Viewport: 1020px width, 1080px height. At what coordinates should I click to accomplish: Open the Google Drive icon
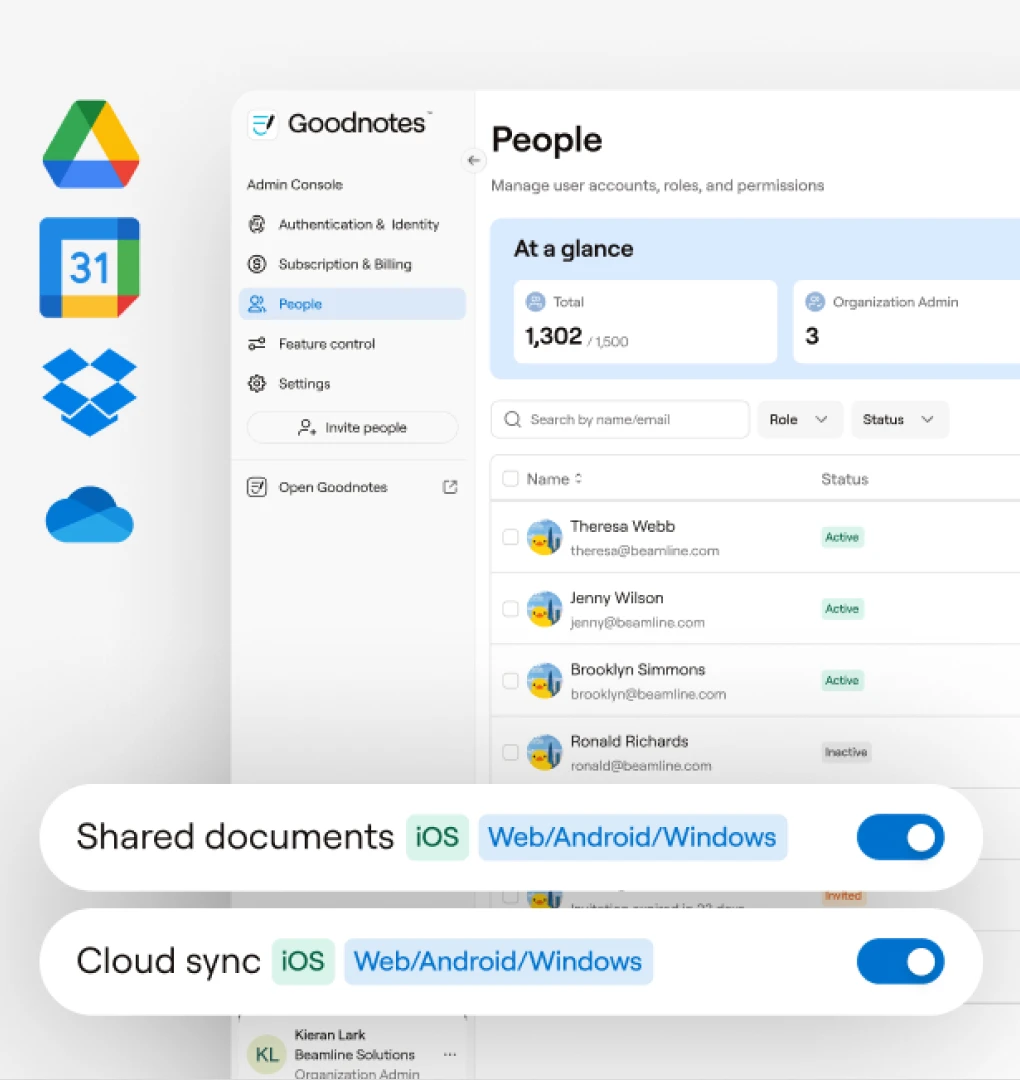point(91,144)
